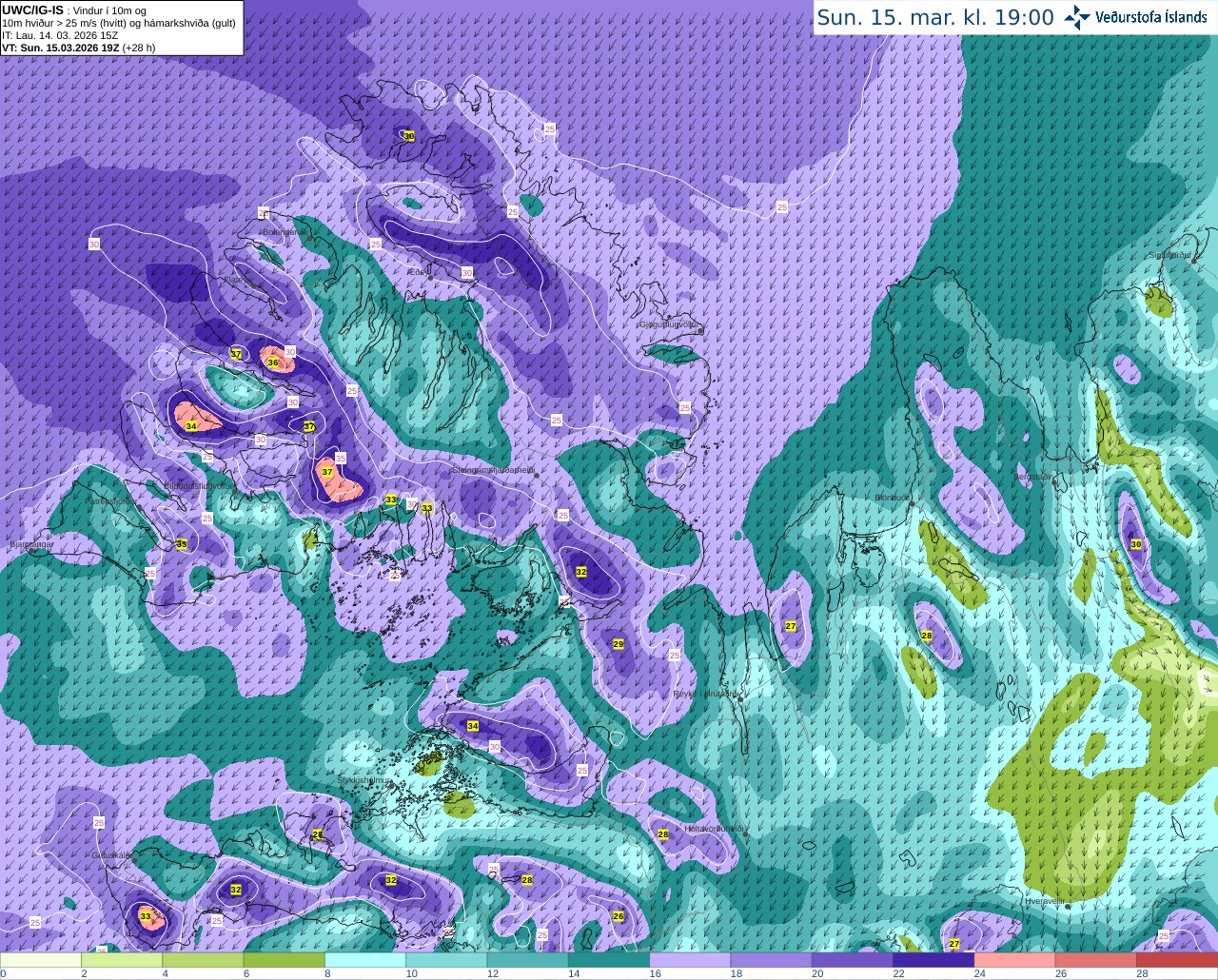Click the Steingrímsfjarðarheiði station label
Viewport: 1218px width, 980px height.
pyautogui.click(x=492, y=469)
